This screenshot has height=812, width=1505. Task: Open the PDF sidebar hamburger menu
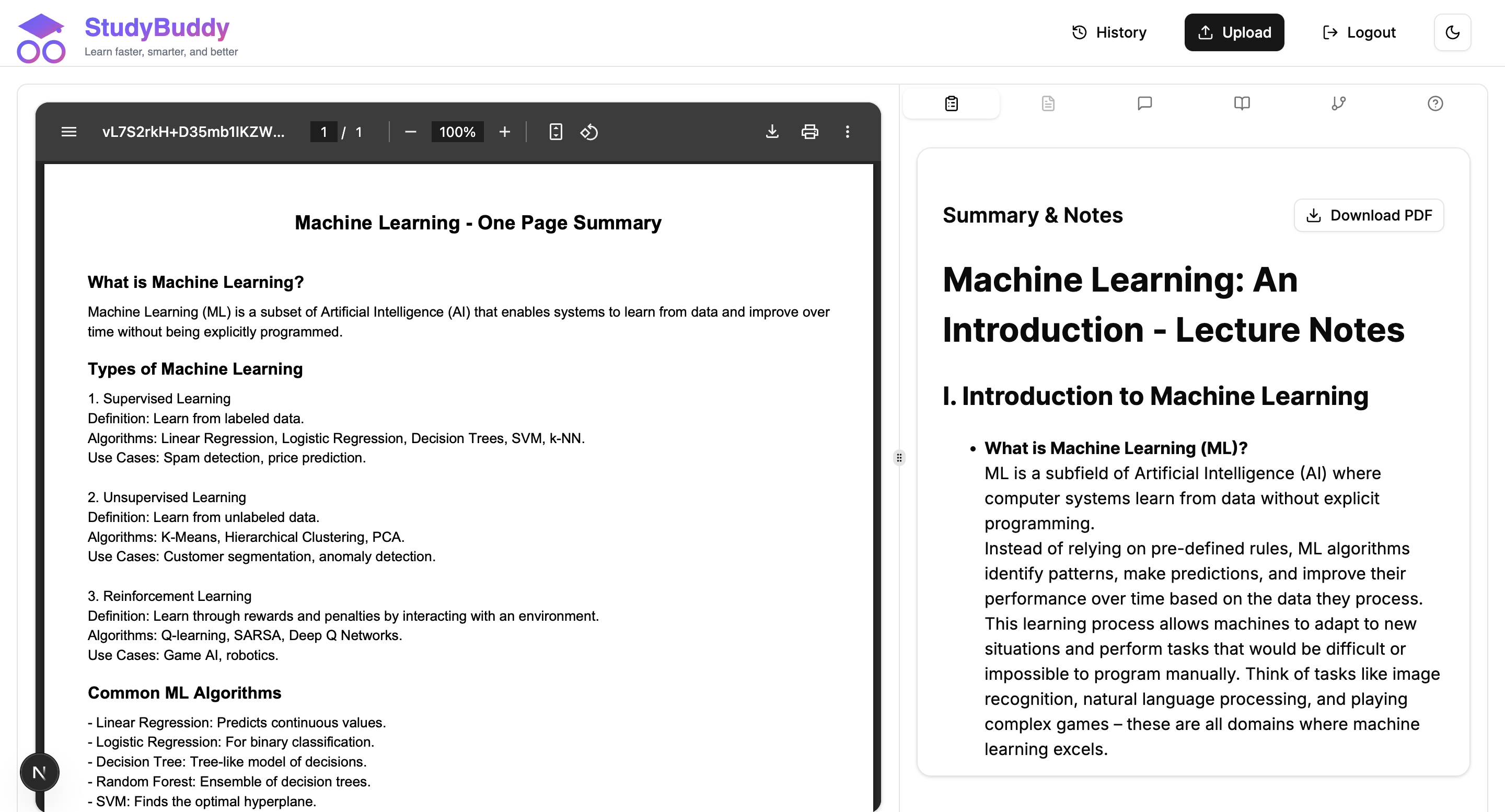tap(69, 132)
